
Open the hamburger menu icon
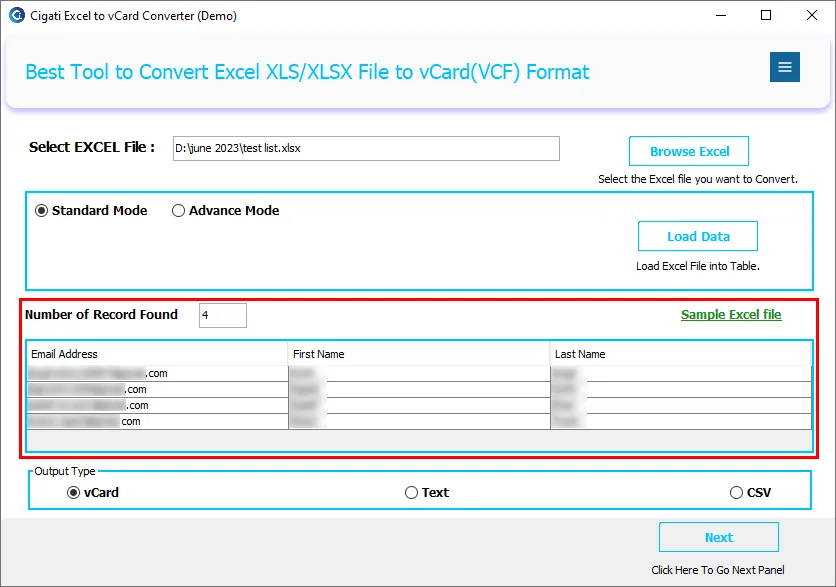point(784,67)
